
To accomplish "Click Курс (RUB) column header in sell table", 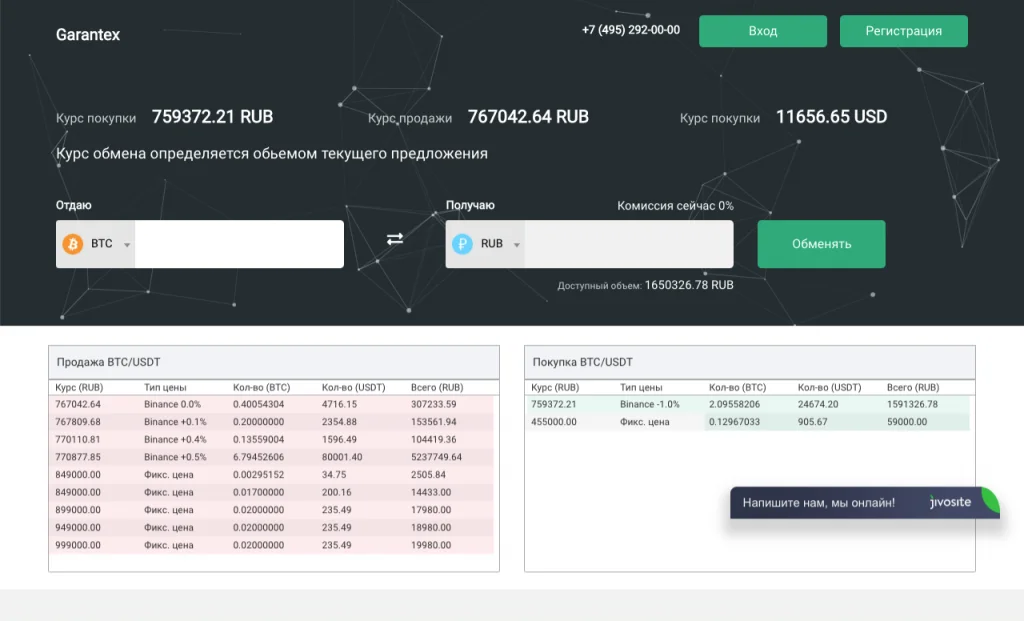I will coord(79,387).
